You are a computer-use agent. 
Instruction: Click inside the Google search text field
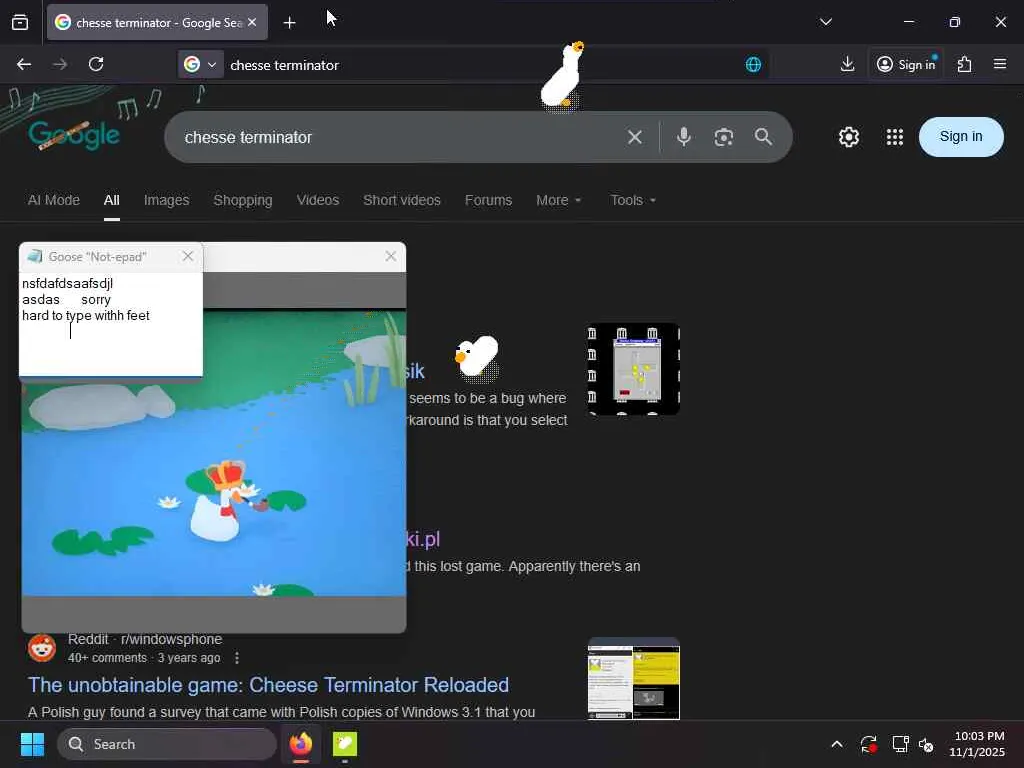coord(398,137)
